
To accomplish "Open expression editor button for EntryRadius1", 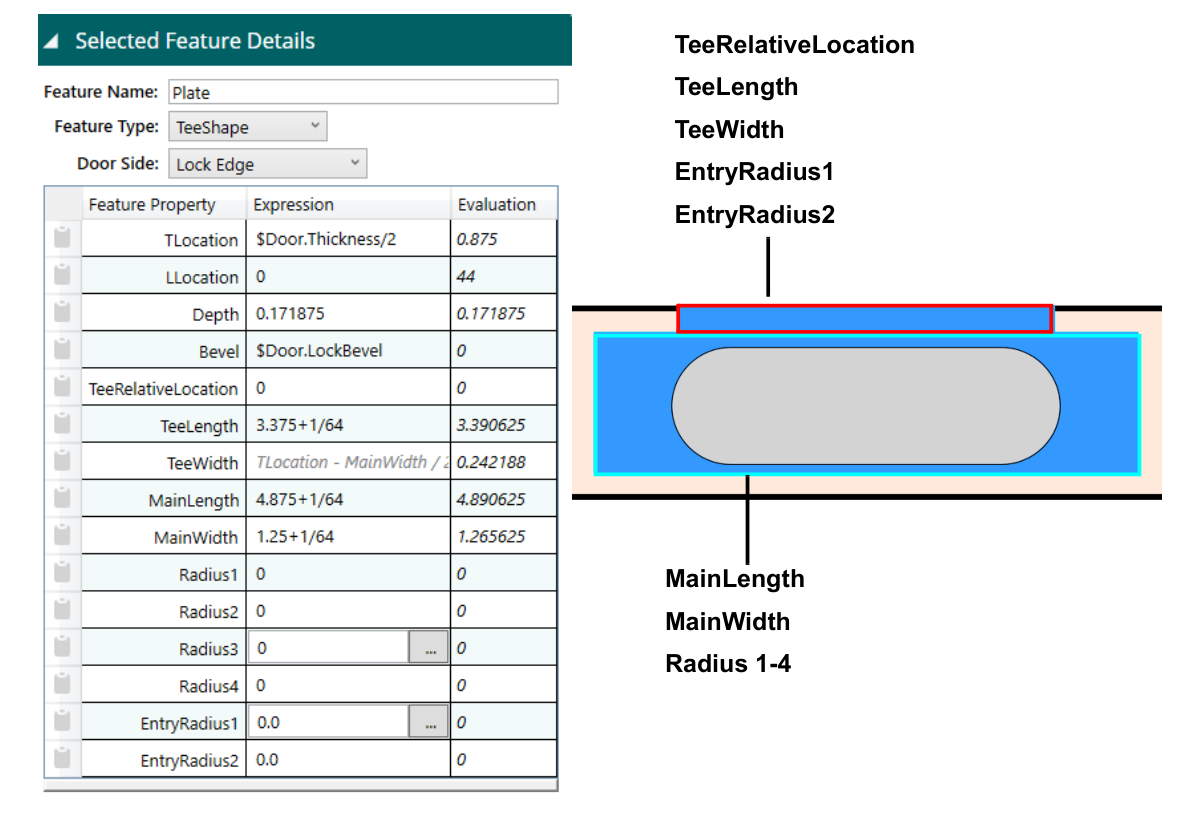I will coord(429,722).
